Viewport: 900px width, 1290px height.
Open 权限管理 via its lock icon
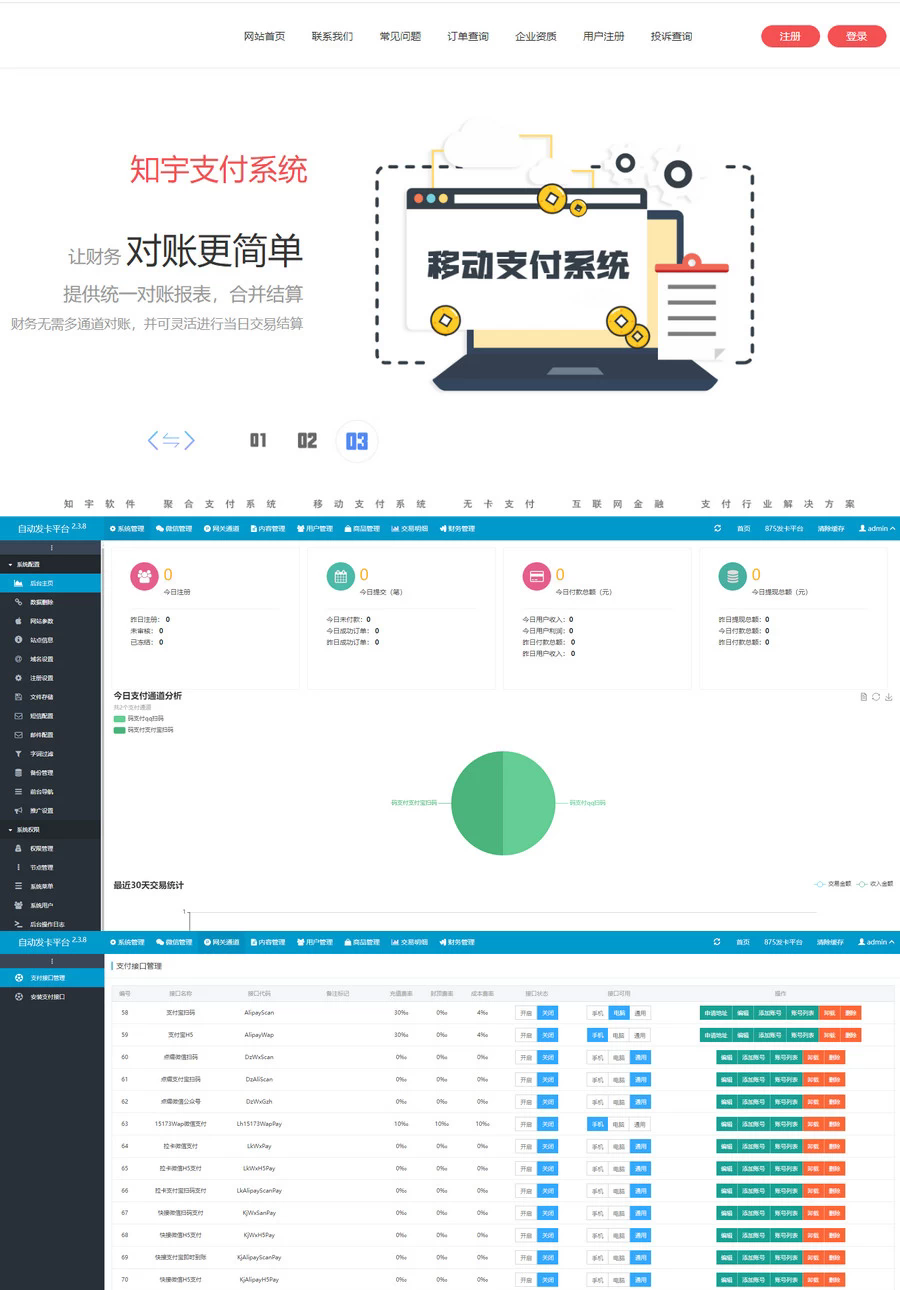tap(18, 848)
